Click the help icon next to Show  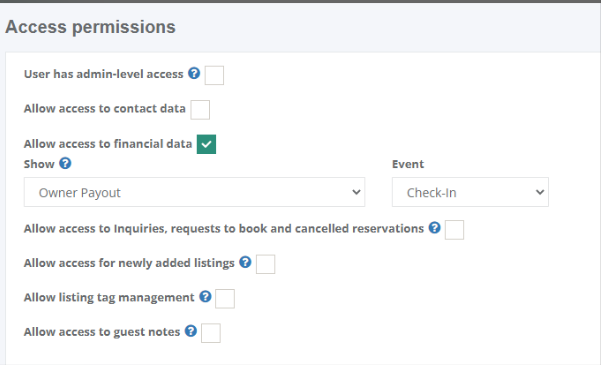(x=65, y=163)
